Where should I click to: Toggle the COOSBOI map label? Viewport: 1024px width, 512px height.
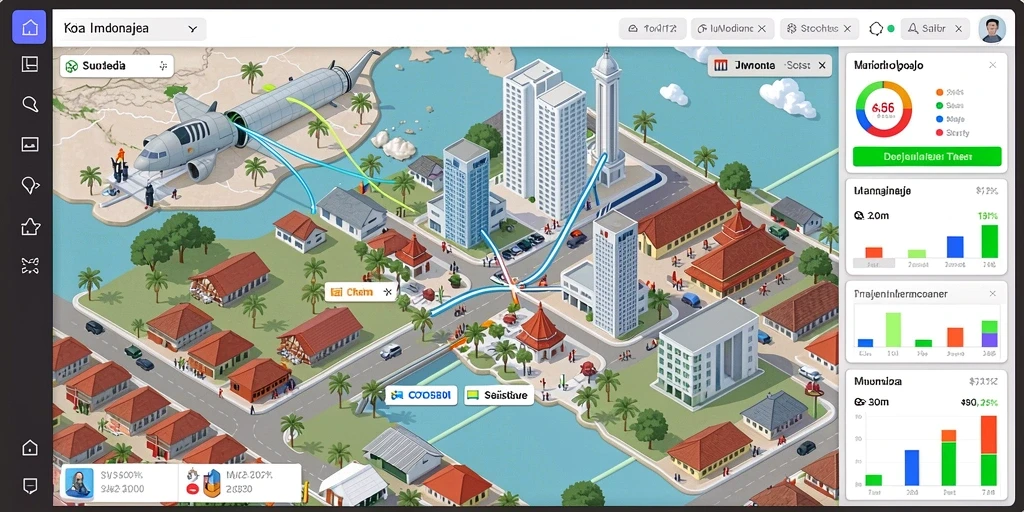pos(419,395)
